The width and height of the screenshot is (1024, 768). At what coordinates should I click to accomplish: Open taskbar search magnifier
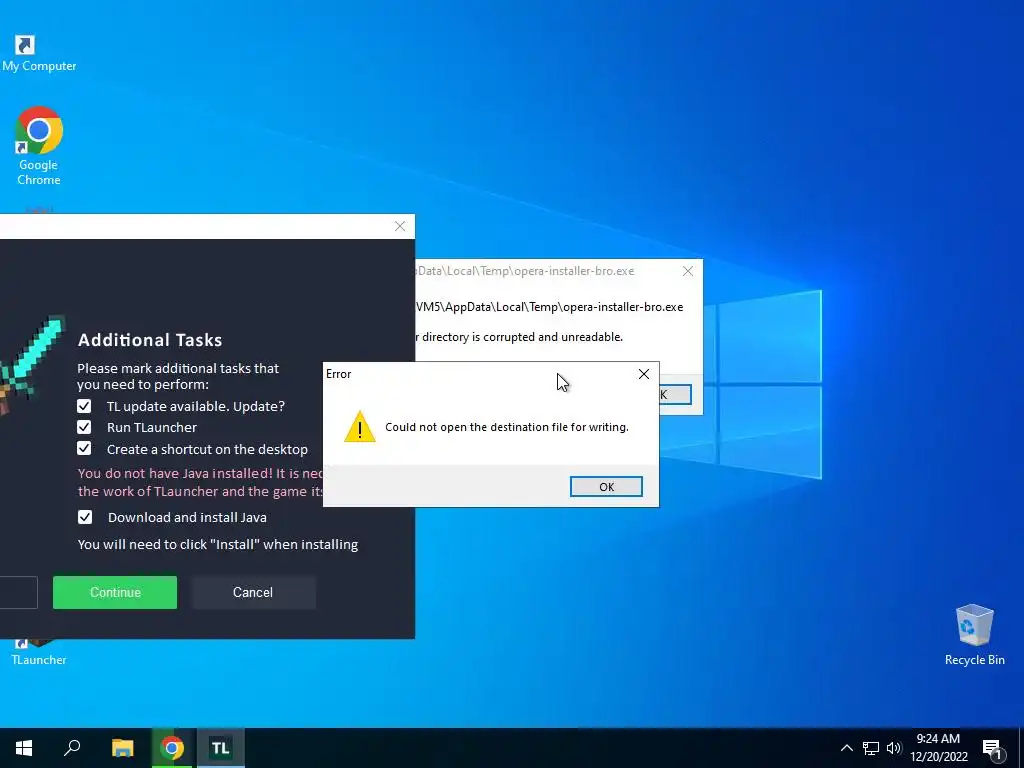point(72,748)
